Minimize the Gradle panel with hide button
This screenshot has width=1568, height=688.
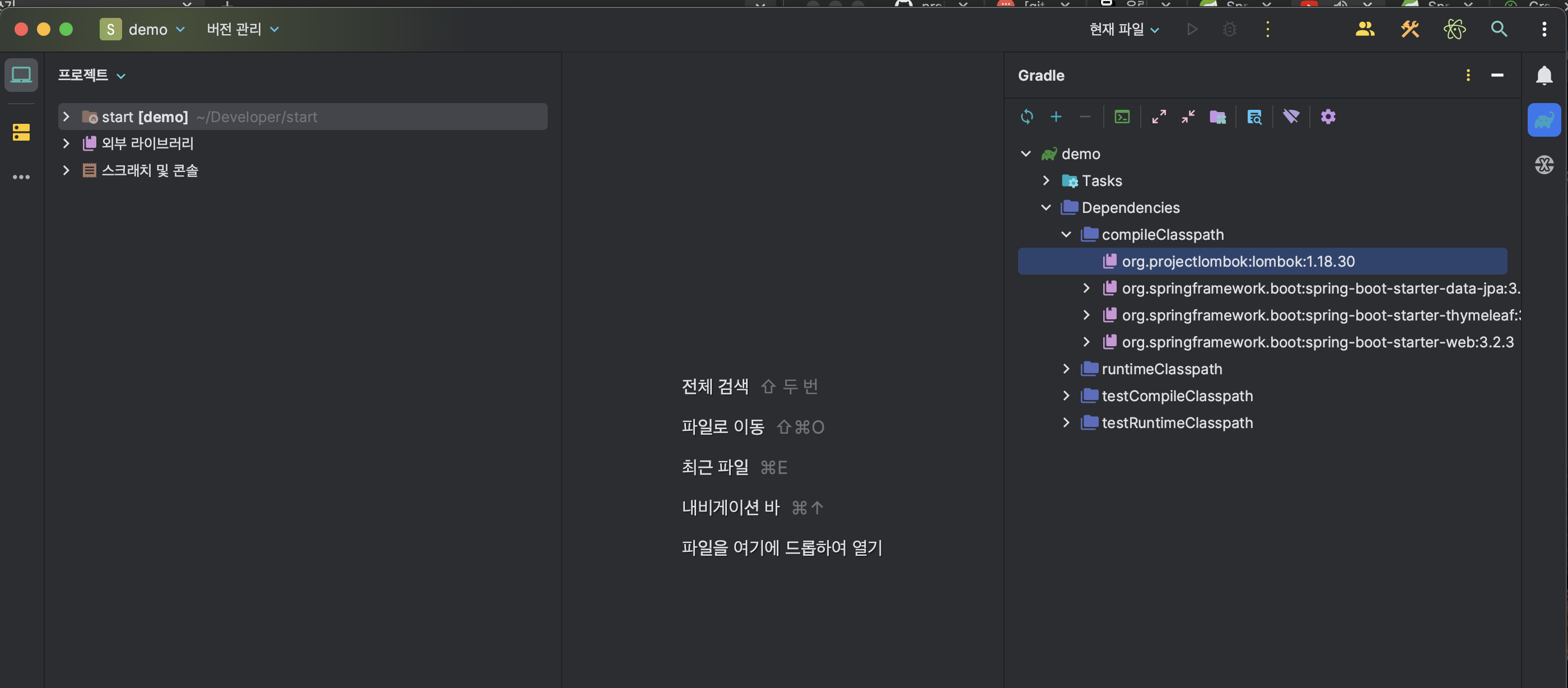pos(1497,76)
